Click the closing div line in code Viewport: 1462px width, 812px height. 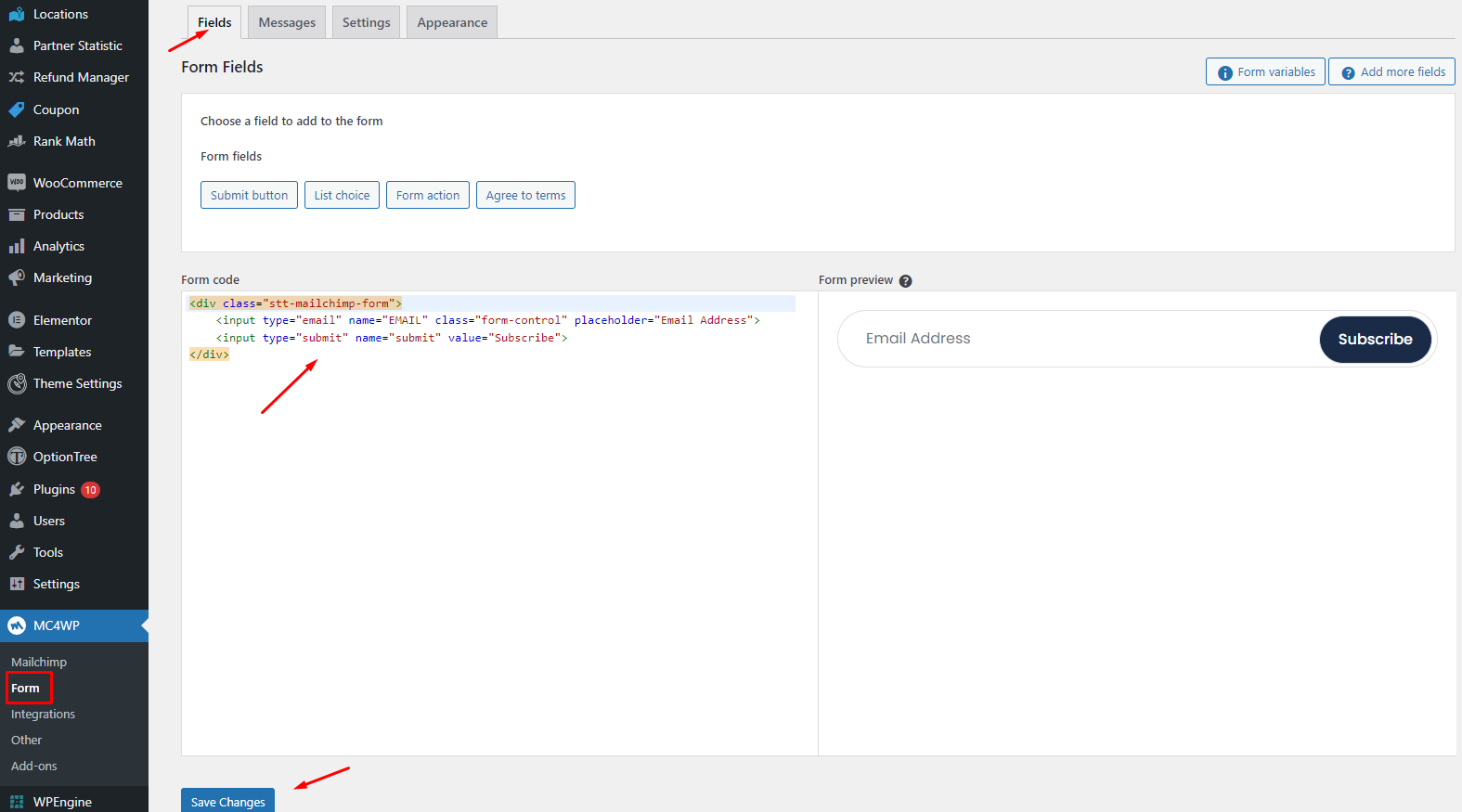click(209, 354)
